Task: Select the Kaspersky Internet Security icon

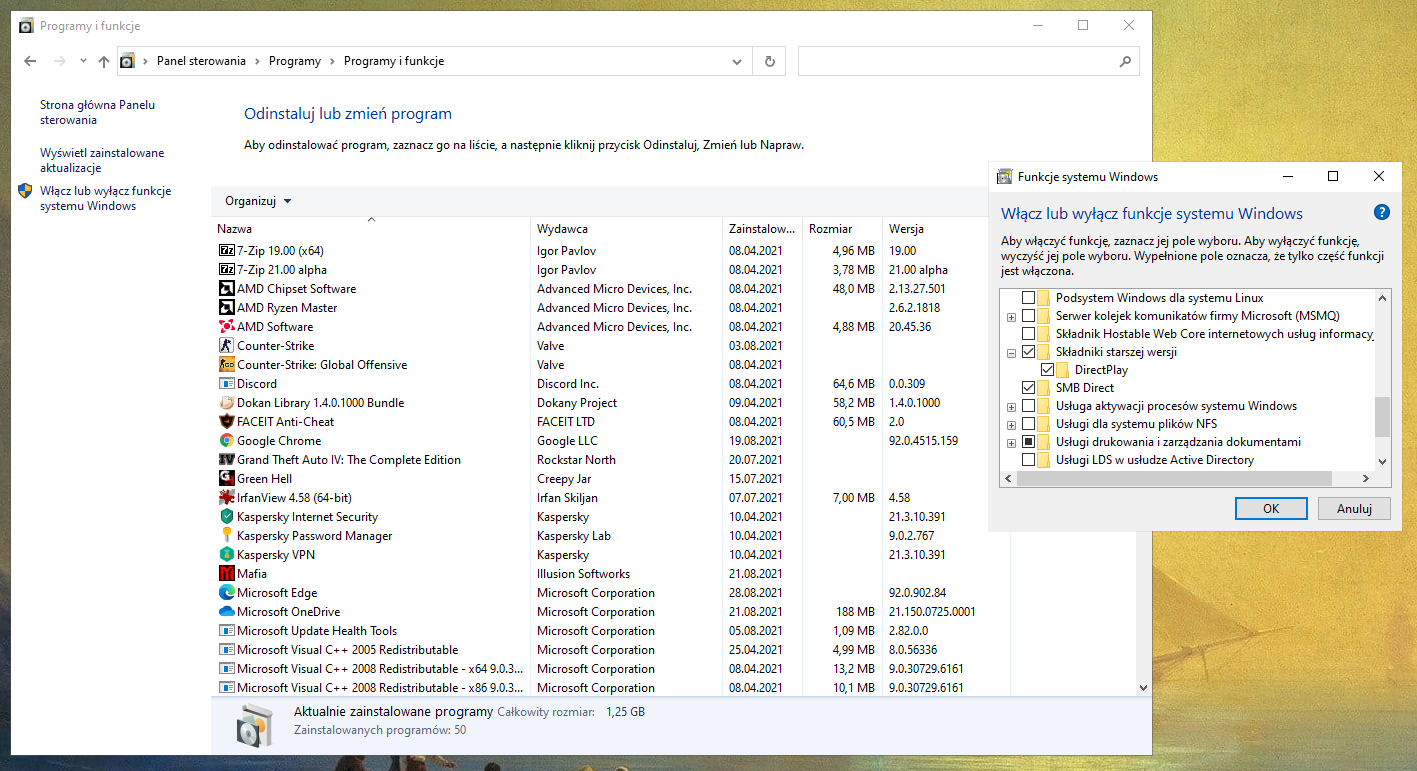Action: (226, 517)
